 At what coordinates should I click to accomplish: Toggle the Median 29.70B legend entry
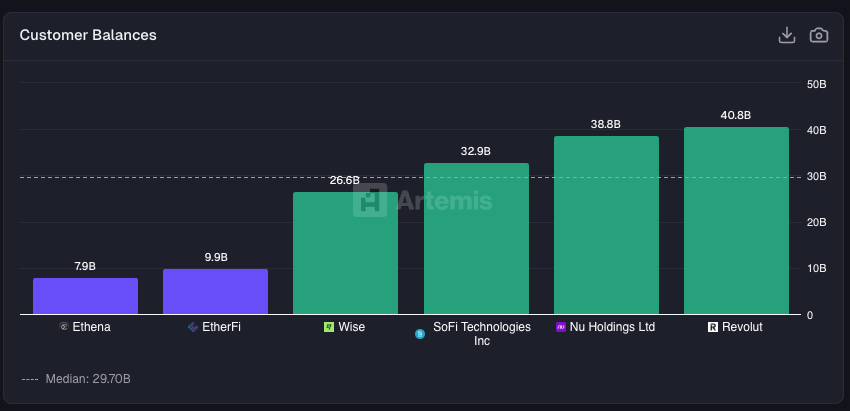(x=76, y=379)
